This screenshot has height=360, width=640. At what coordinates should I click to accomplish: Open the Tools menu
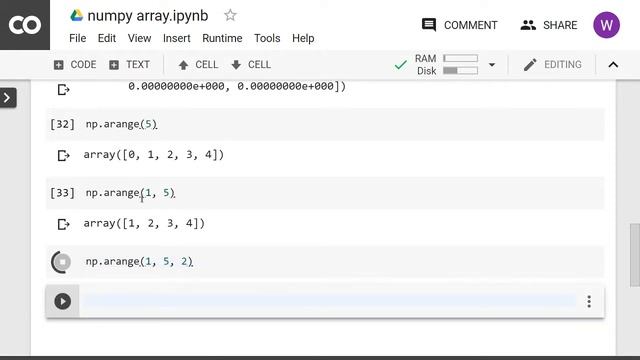pyautogui.click(x=267, y=38)
